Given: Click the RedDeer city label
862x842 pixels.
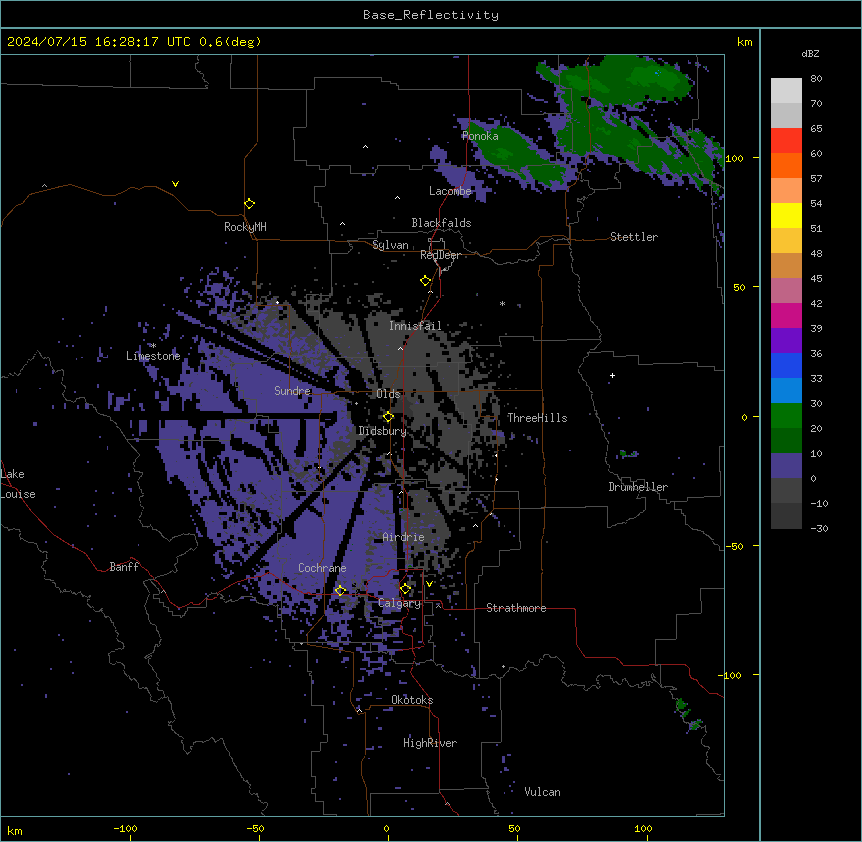Looking at the screenshot, I should pyautogui.click(x=440, y=255).
